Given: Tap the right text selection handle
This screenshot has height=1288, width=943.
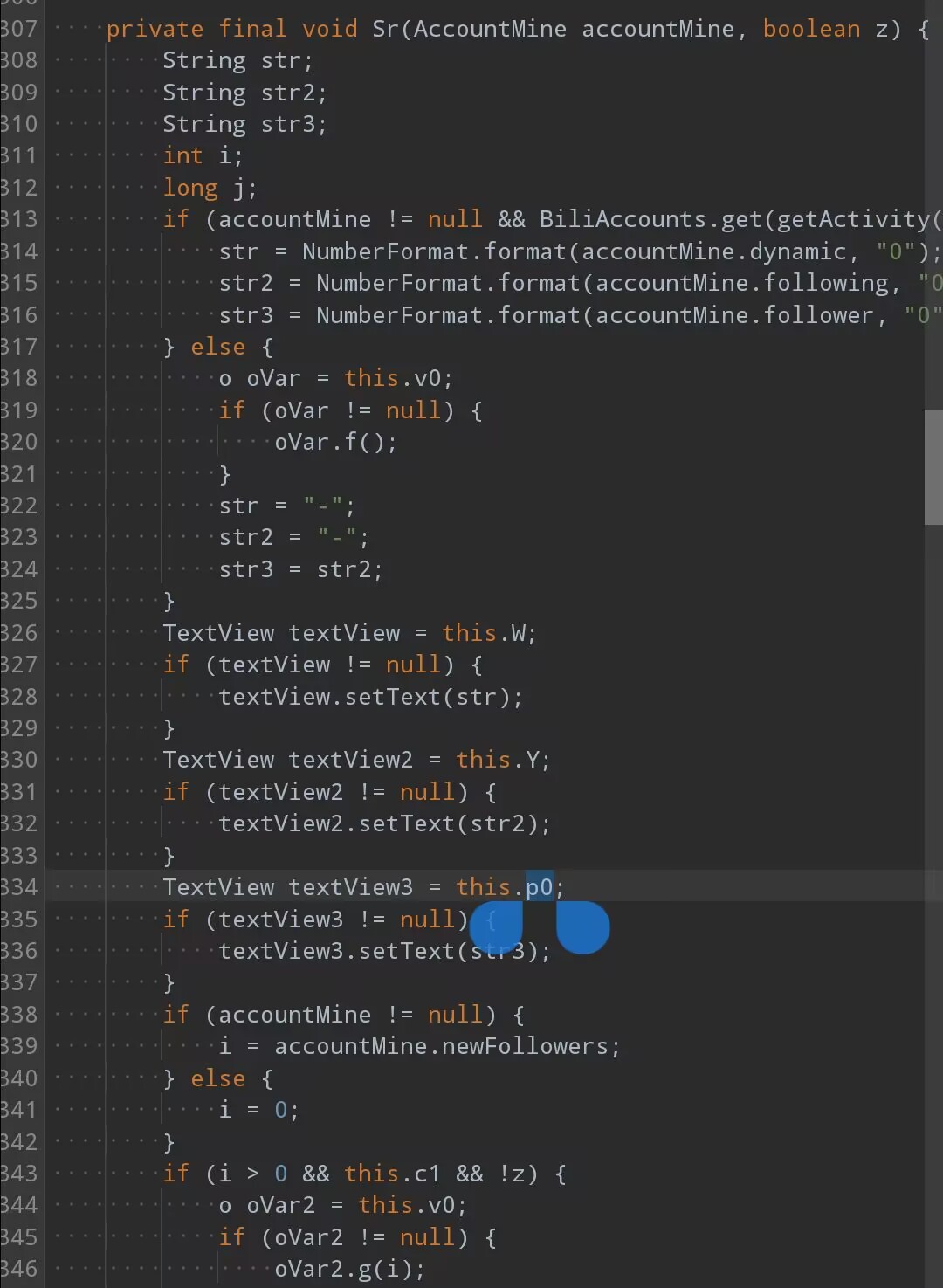Looking at the screenshot, I should tap(582, 927).
